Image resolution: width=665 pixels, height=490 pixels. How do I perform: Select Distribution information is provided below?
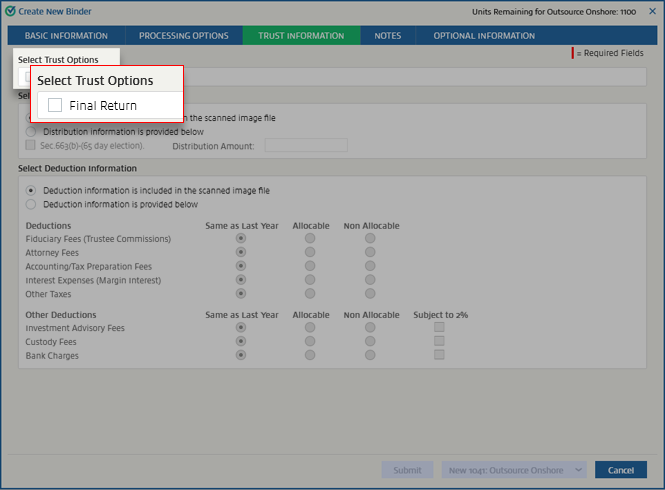tap(31, 131)
